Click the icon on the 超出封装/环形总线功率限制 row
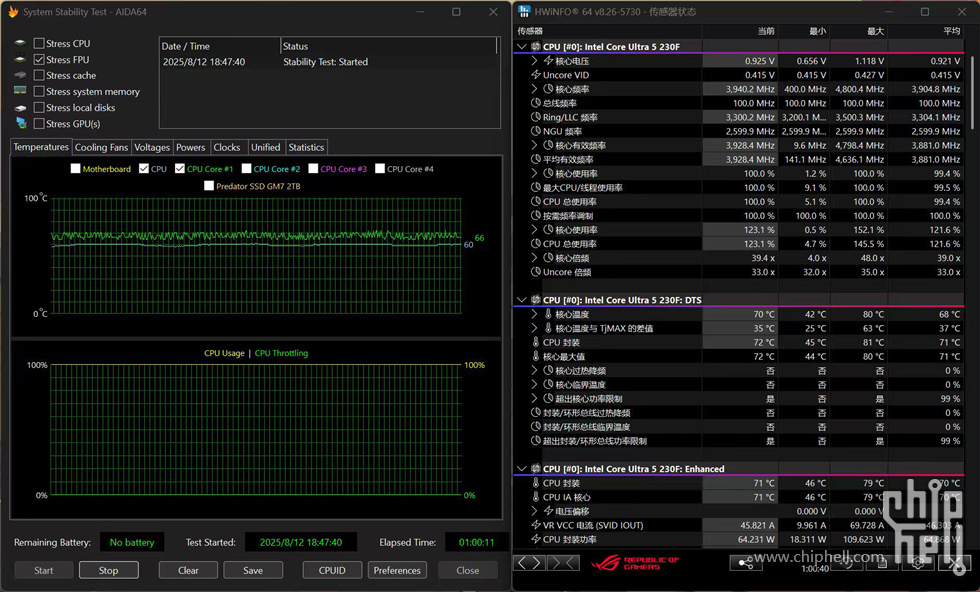 (536, 441)
